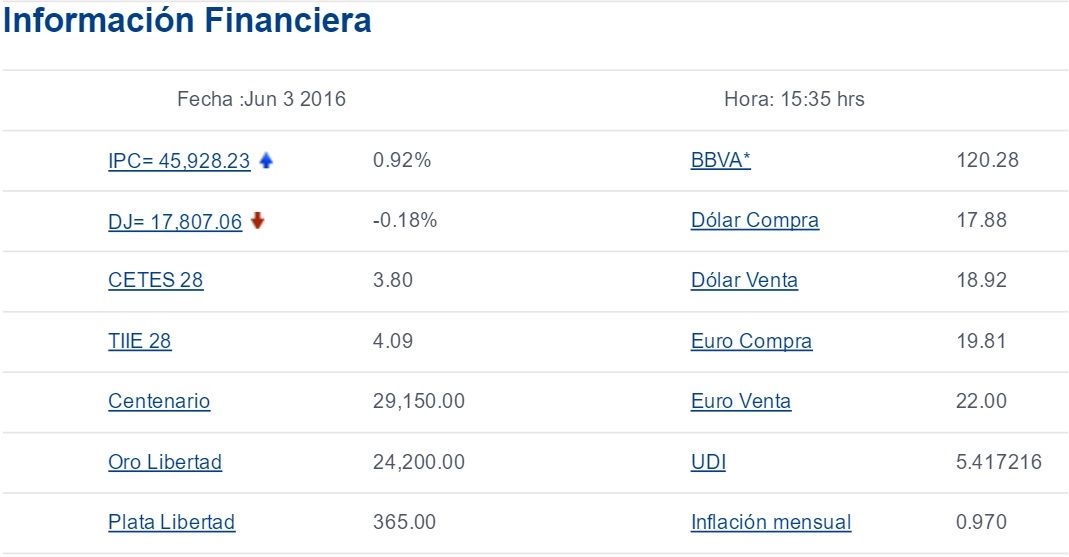Click the BBVA* stock link
1069x557 pixels.
tap(720, 161)
